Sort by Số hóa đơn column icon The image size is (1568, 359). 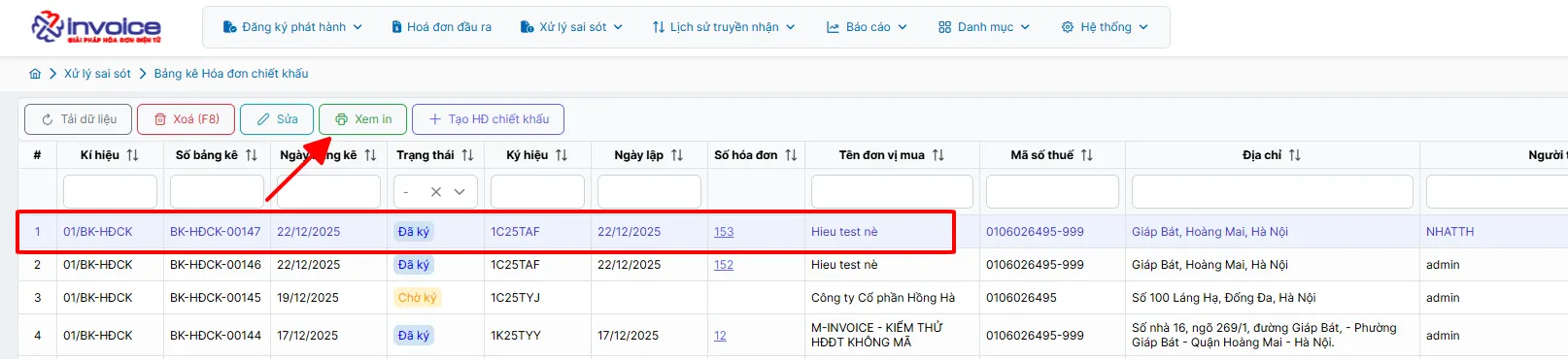click(x=791, y=155)
